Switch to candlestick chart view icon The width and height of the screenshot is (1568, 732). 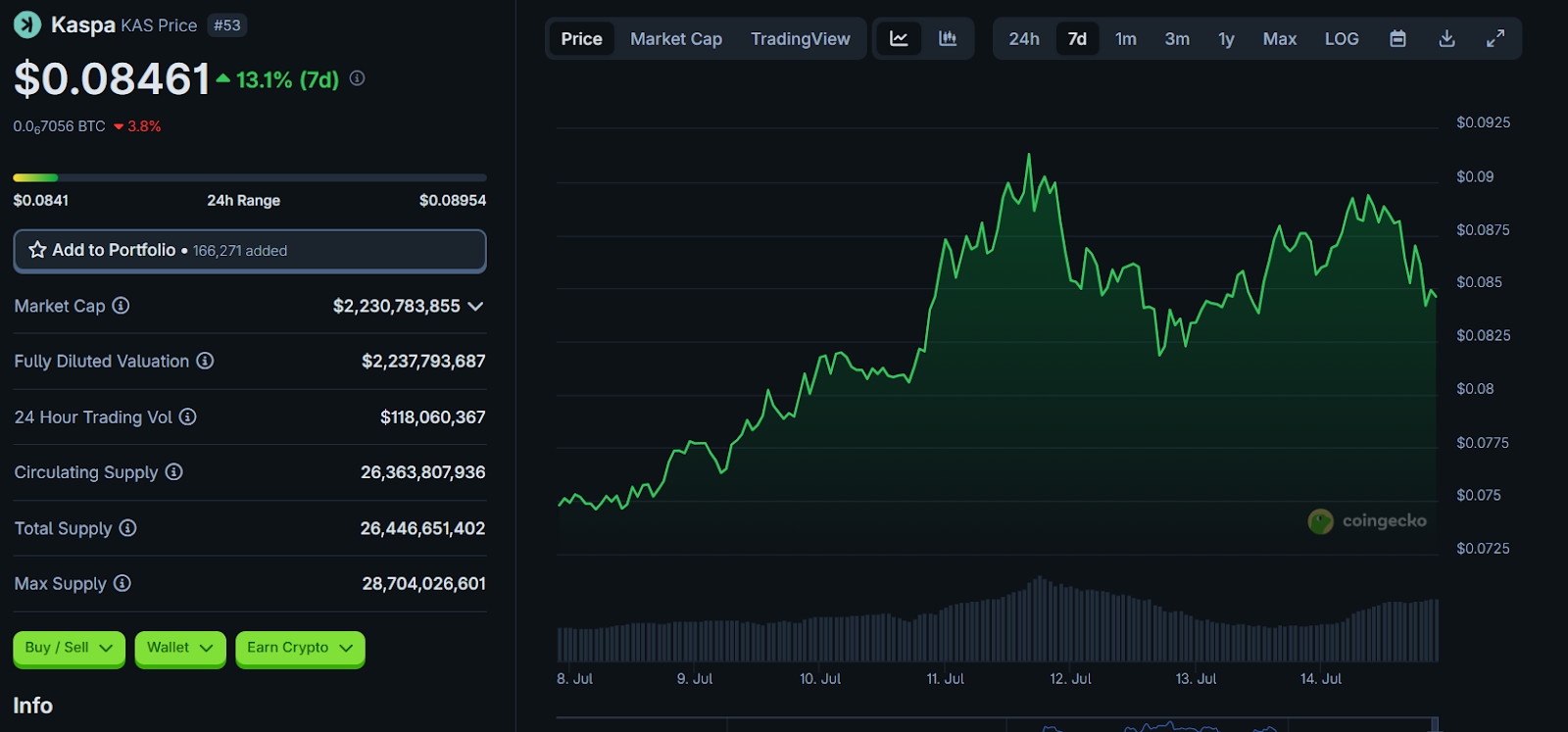(948, 38)
